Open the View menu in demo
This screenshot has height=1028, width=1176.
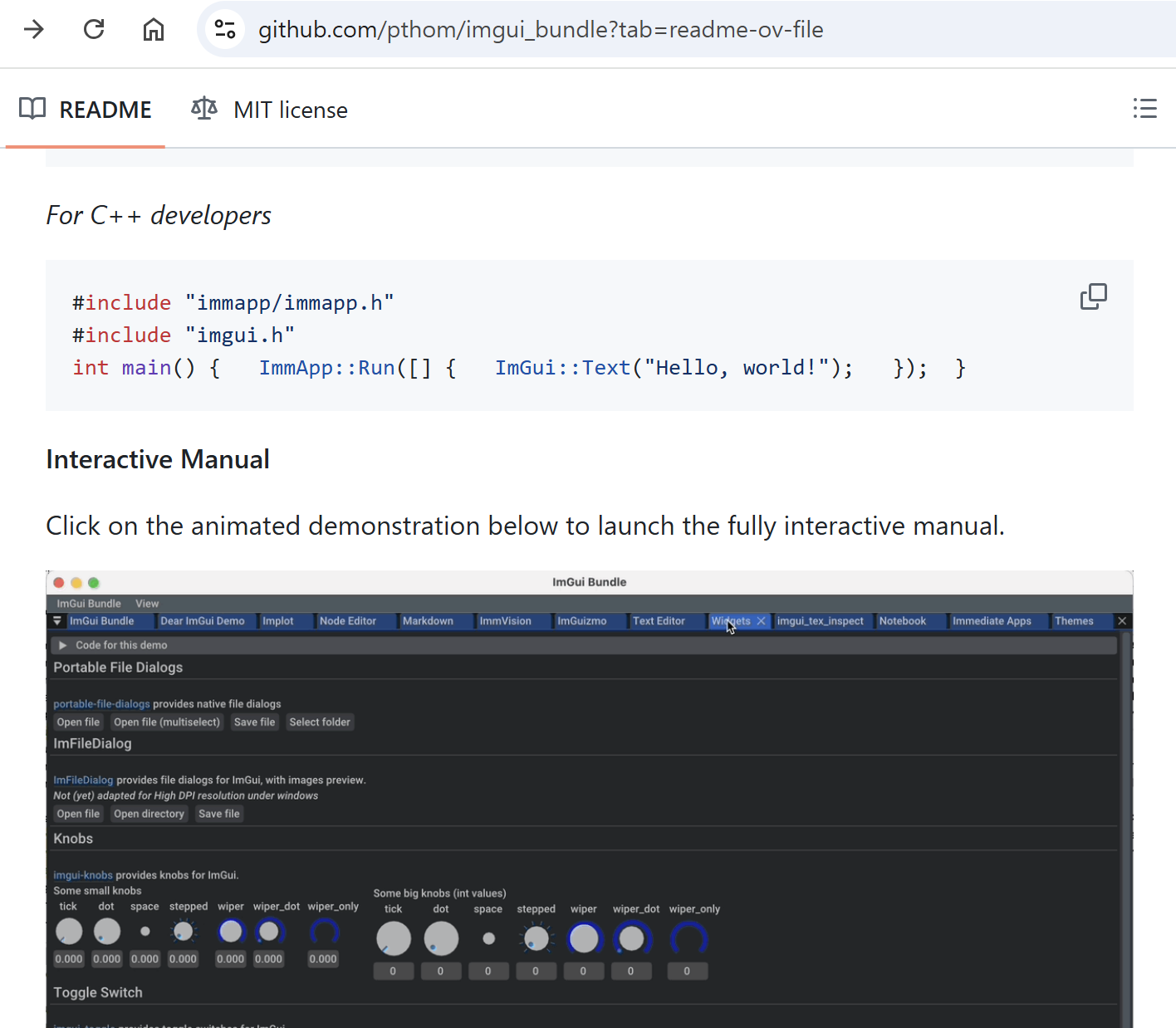click(x=147, y=604)
